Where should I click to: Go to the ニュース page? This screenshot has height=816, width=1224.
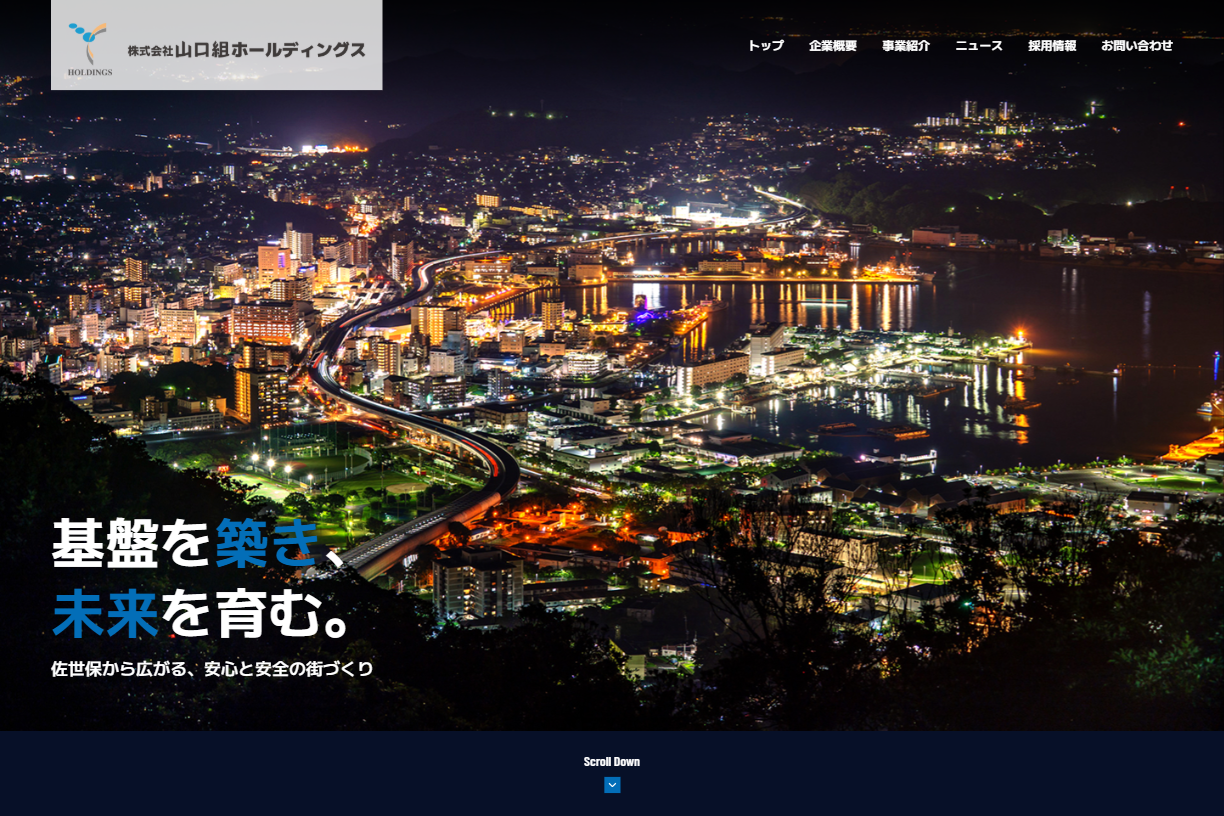[x=979, y=46]
